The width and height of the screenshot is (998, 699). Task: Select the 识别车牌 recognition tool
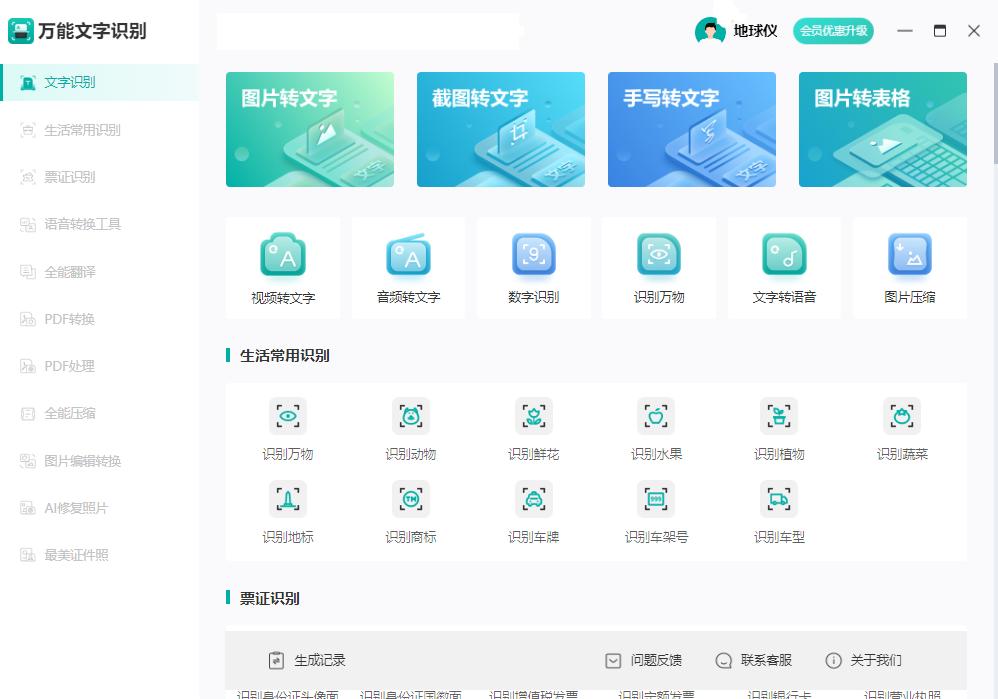point(534,499)
